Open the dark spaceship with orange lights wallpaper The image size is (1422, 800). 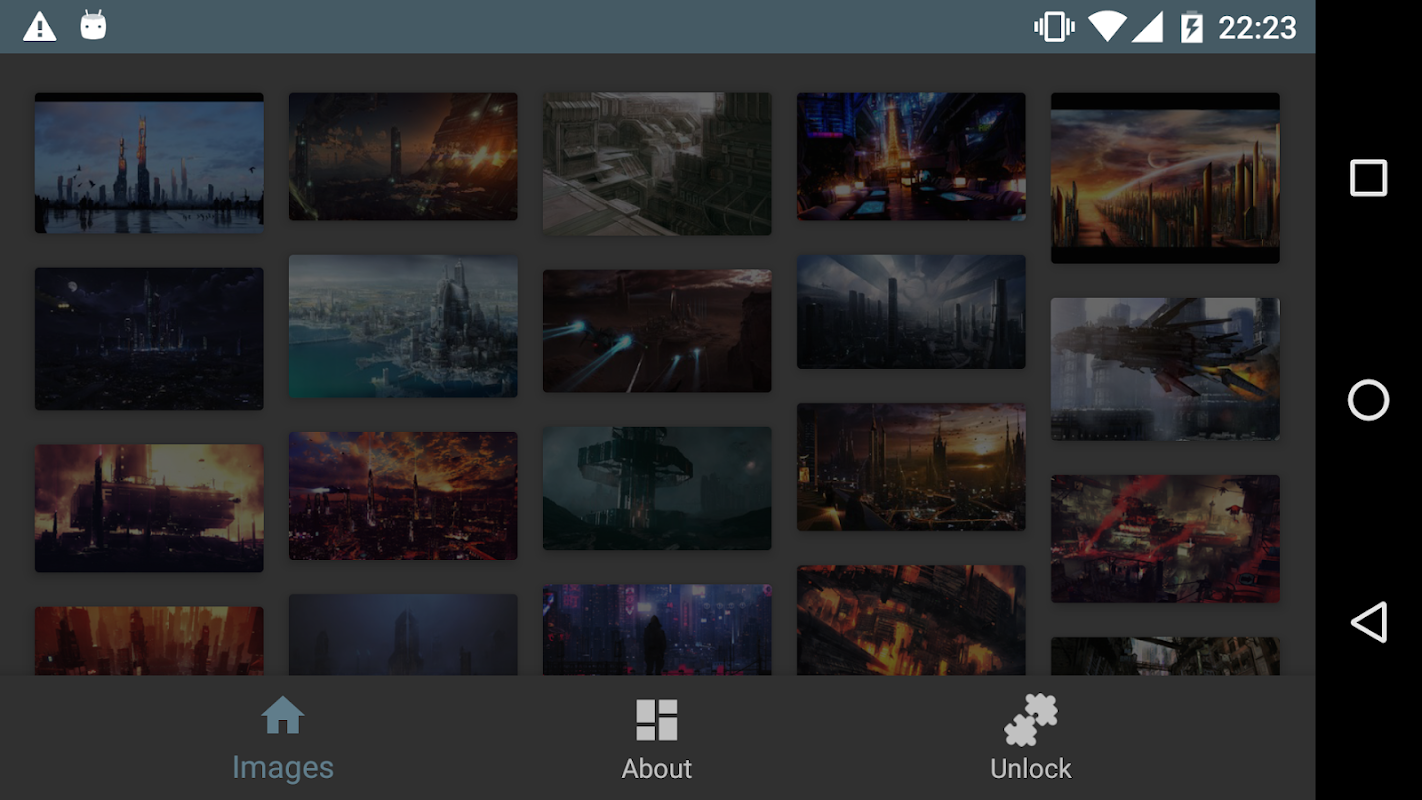[x=403, y=156]
